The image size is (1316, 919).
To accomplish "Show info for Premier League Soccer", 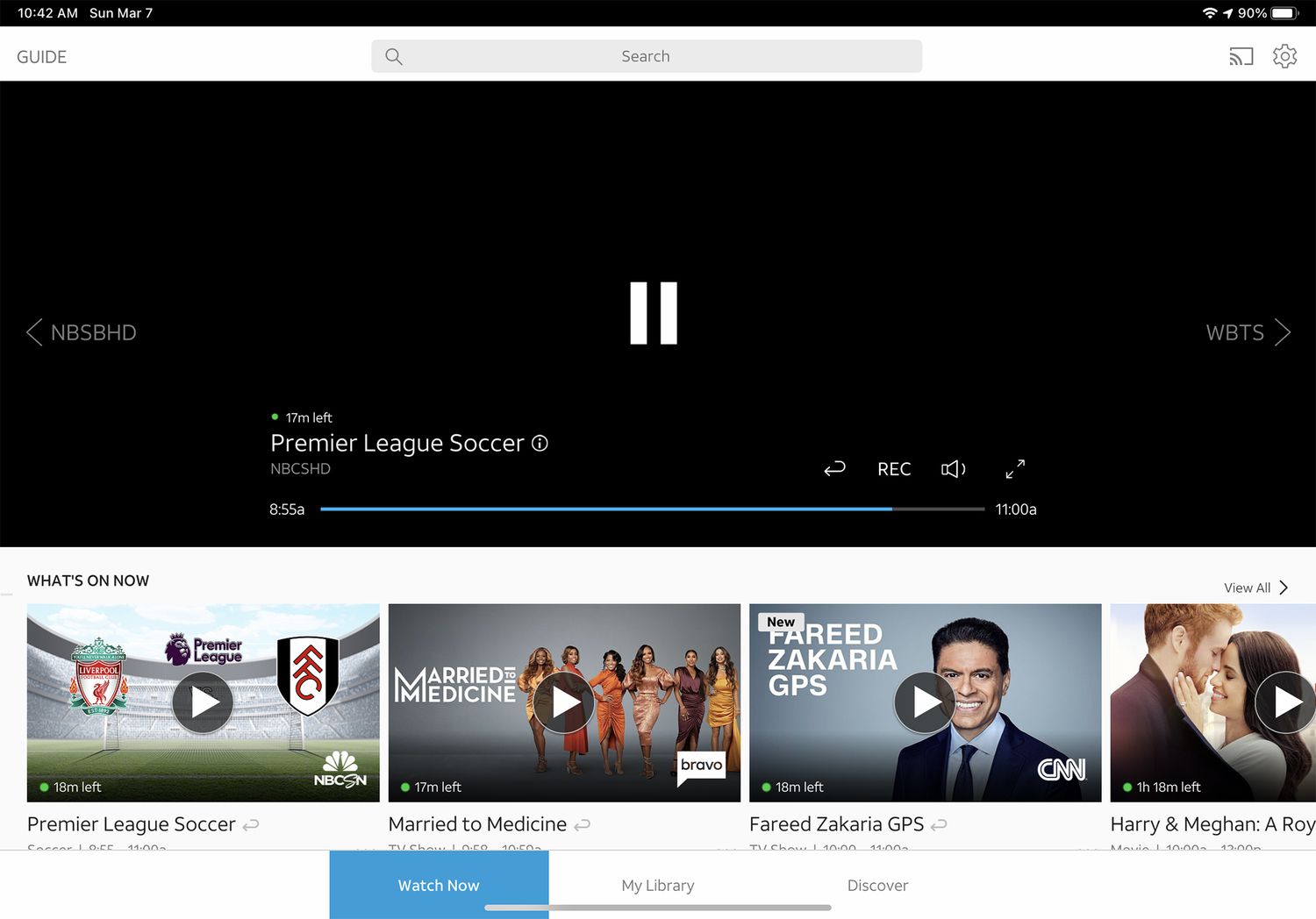I will (540, 444).
